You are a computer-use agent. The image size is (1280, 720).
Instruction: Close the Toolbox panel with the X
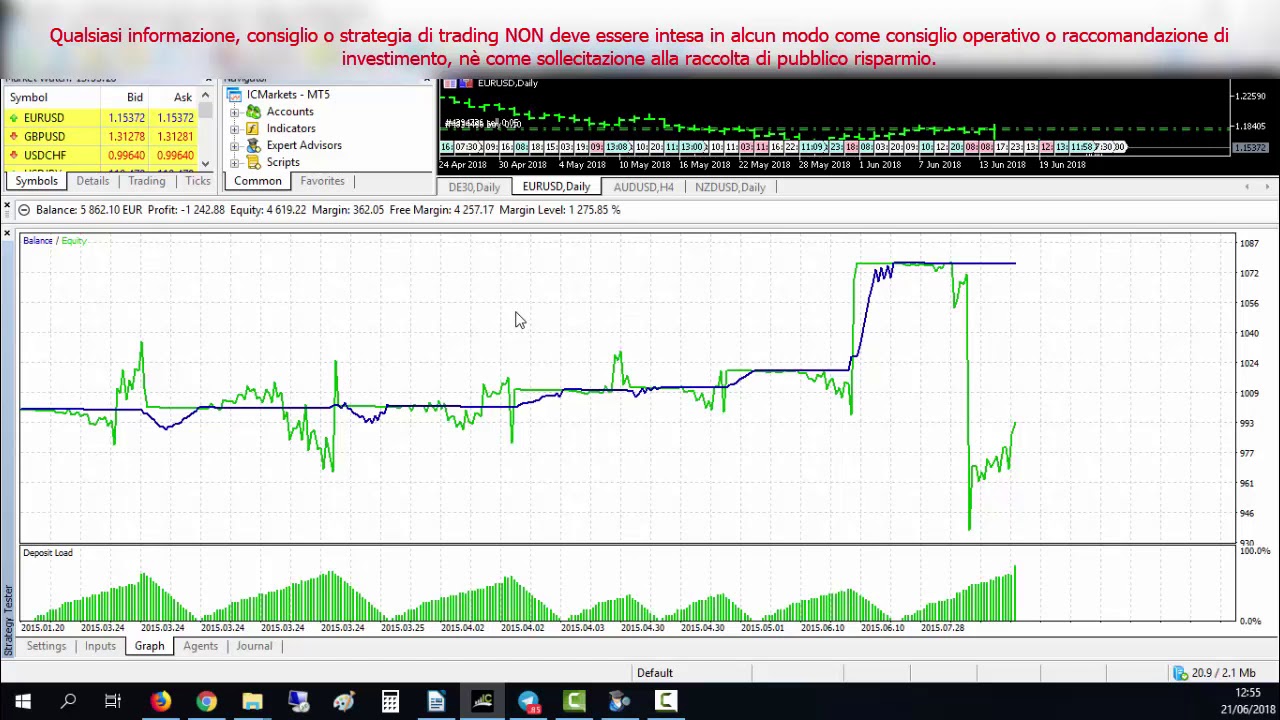pos(7,207)
